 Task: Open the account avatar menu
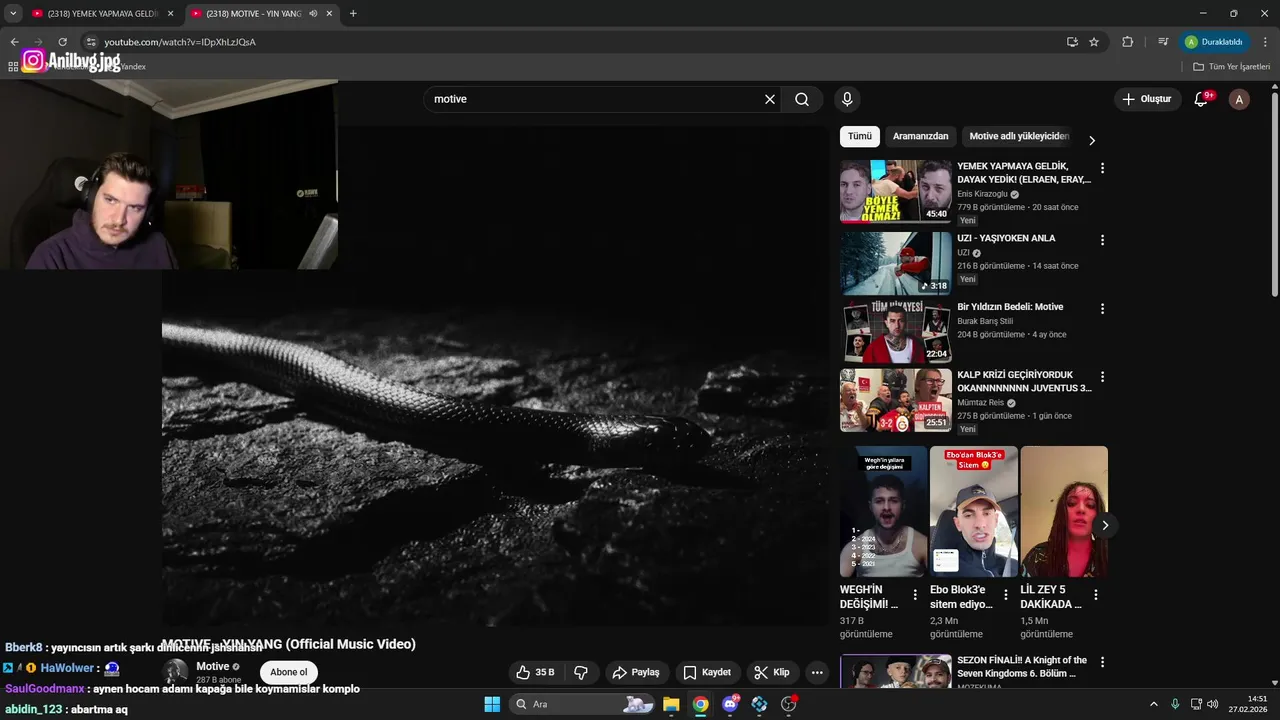click(x=1239, y=99)
